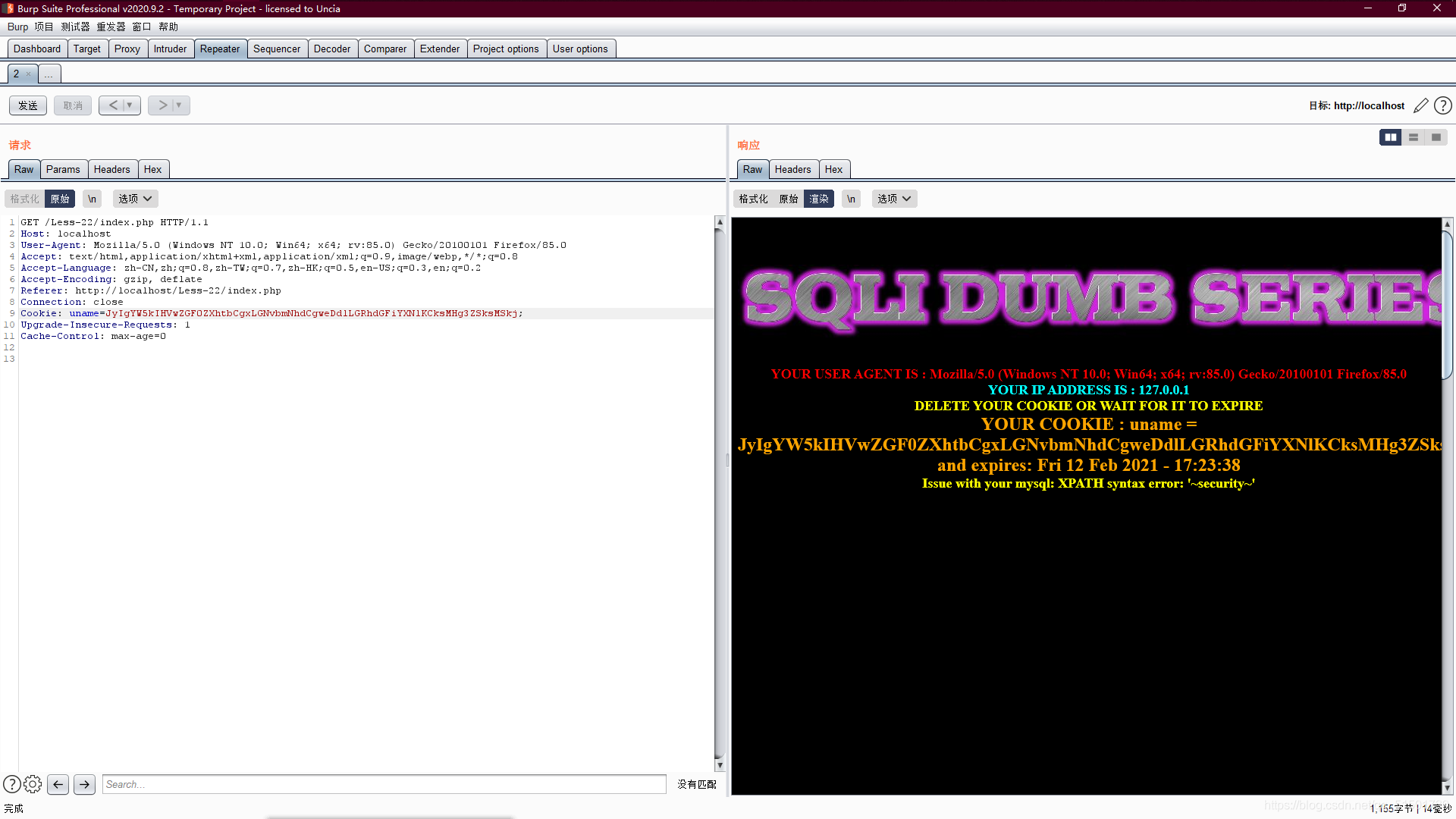Open search settings gear icon

[x=33, y=784]
